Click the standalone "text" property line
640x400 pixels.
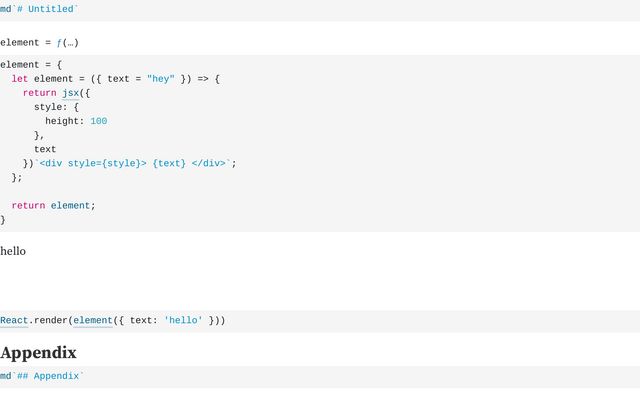point(45,149)
